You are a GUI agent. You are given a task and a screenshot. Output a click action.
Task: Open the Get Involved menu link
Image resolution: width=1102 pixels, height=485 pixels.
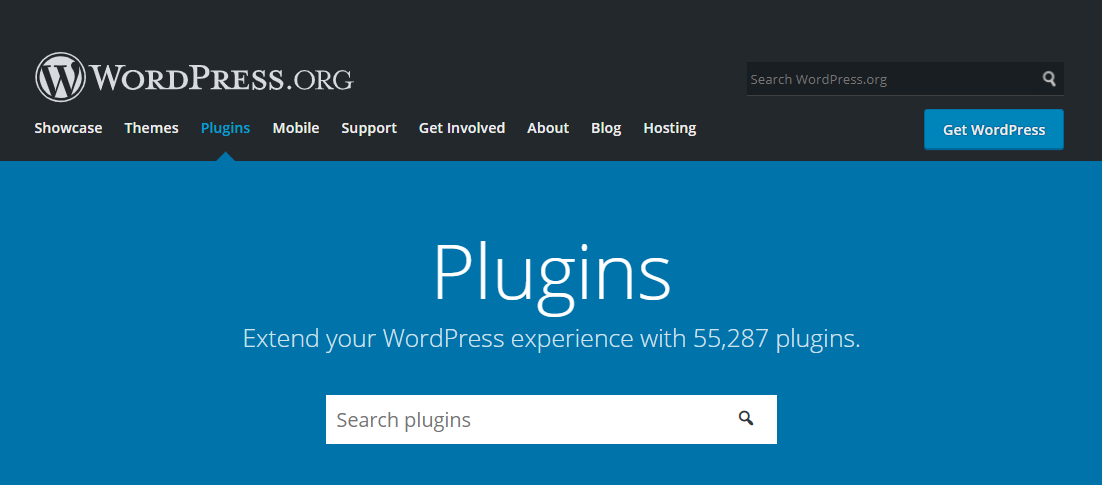(x=462, y=128)
